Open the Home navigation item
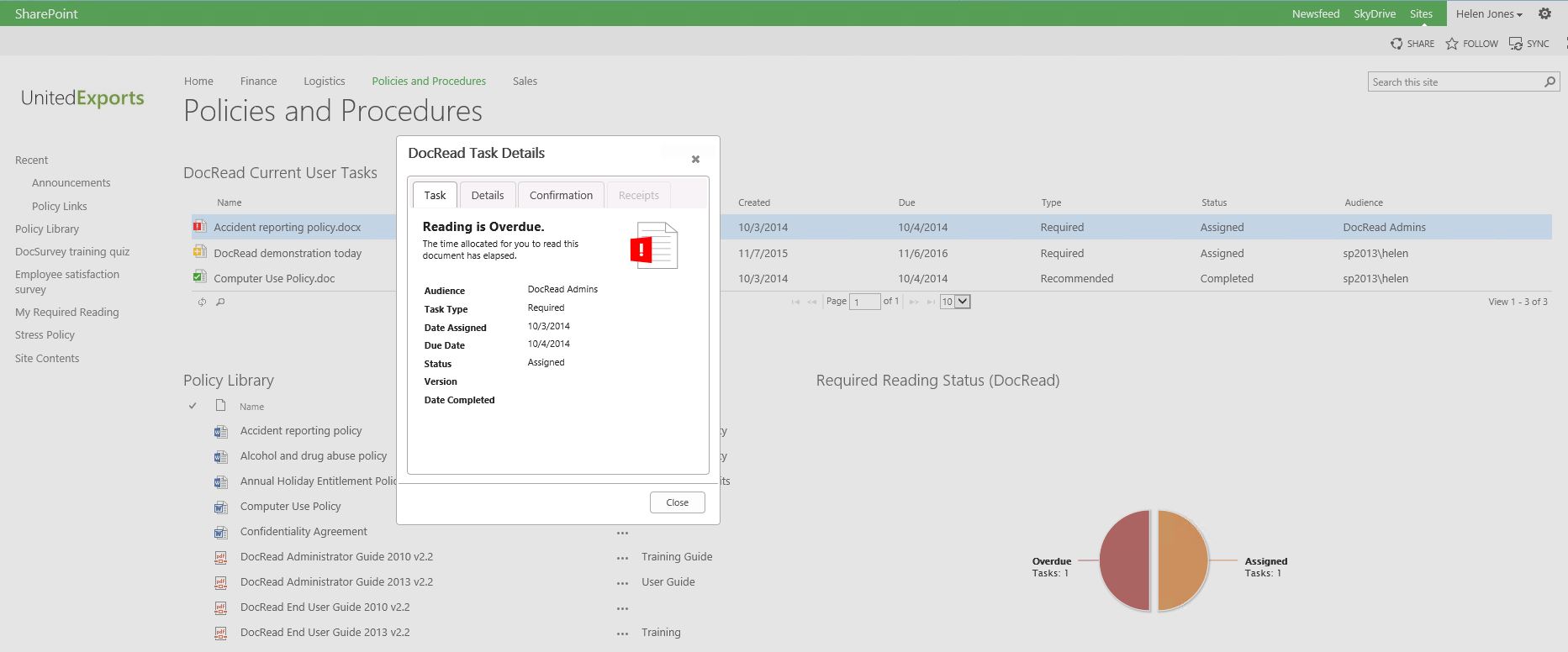This screenshot has height=652, width=1568. [x=198, y=81]
